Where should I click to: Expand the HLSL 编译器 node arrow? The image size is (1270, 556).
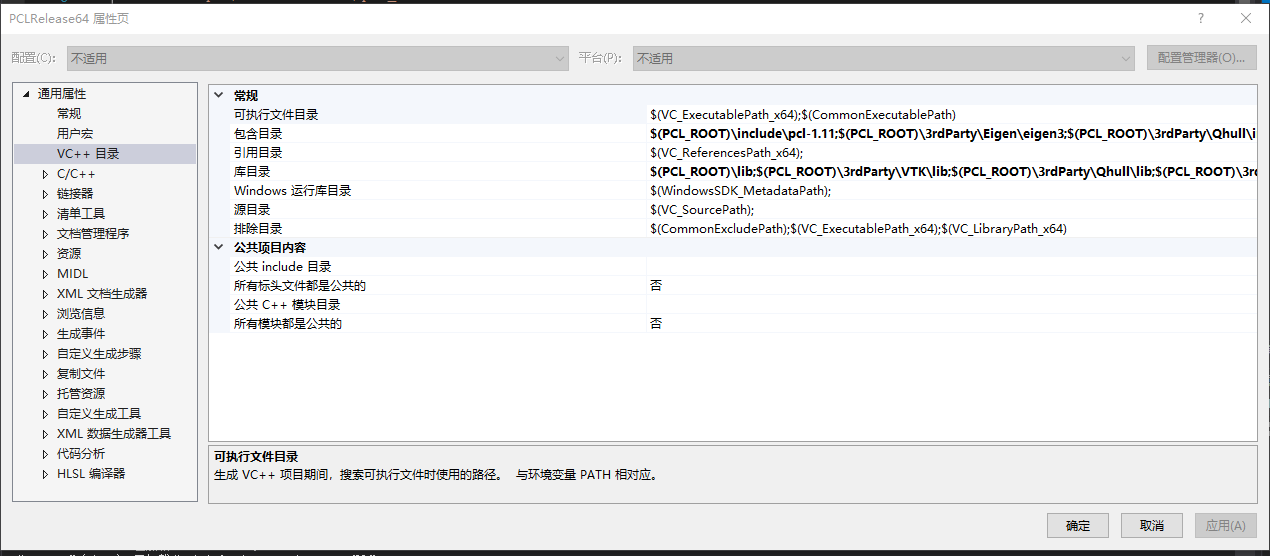point(45,474)
